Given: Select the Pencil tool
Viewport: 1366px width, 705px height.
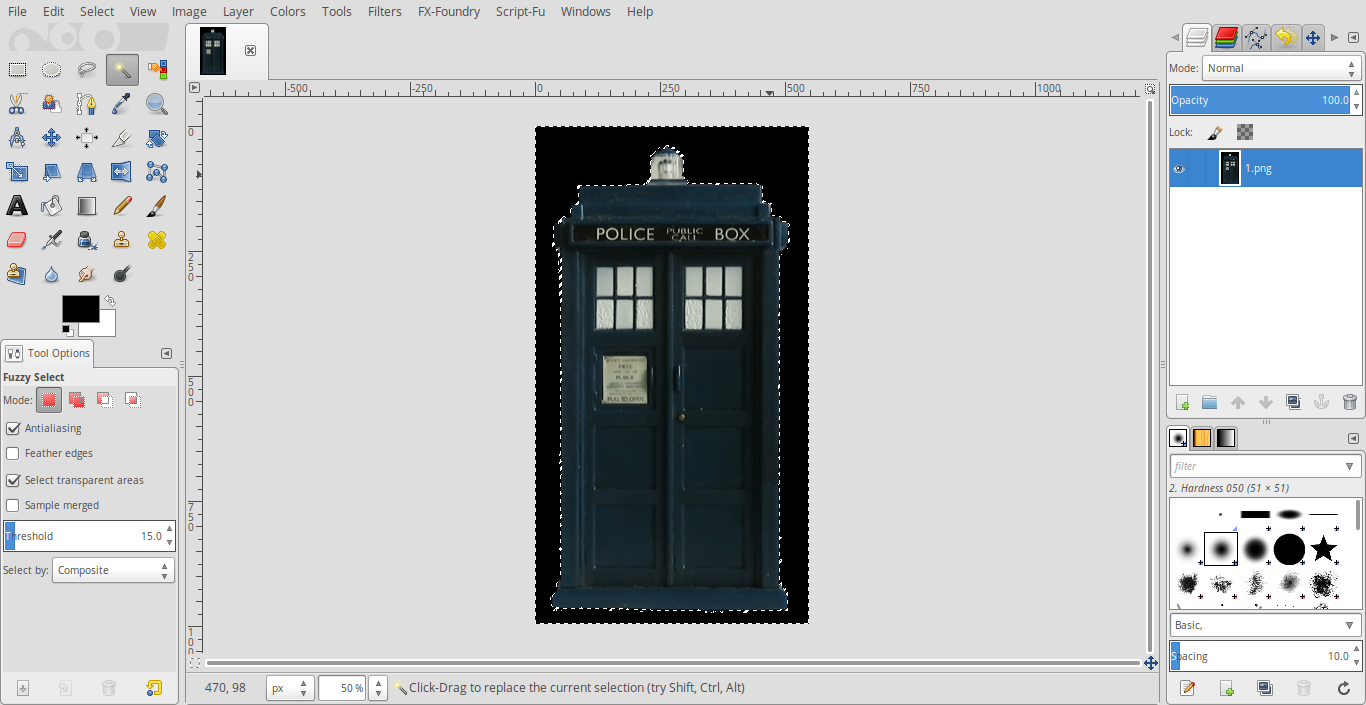Looking at the screenshot, I should tap(122, 206).
